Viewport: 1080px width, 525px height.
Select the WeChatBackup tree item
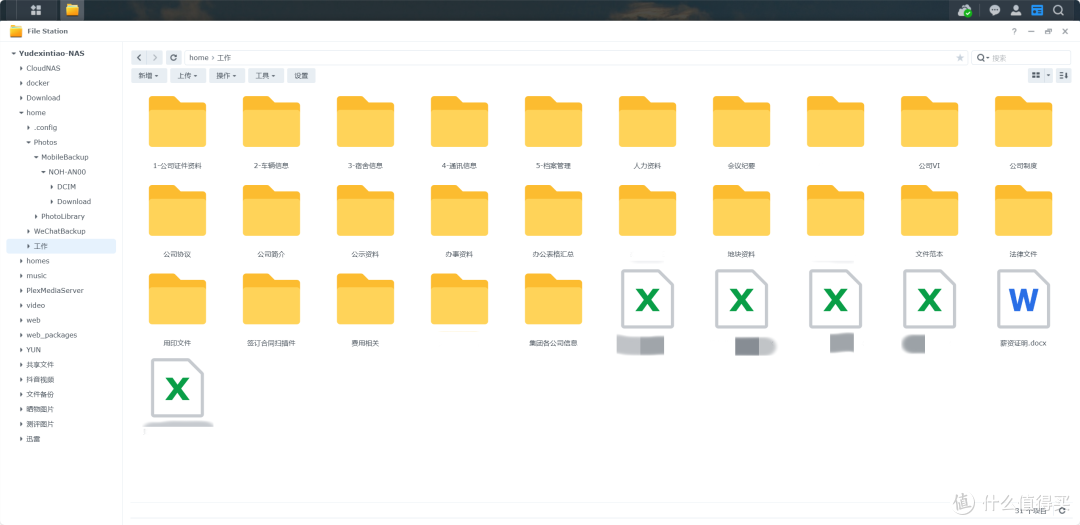pyautogui.click(x=60, y=231)
